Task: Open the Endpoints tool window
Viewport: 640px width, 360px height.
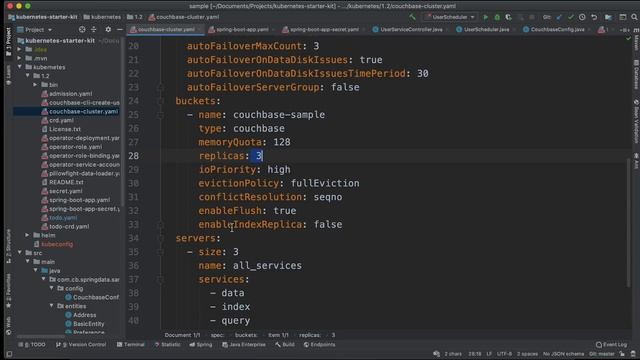Action: pos(319,344)
